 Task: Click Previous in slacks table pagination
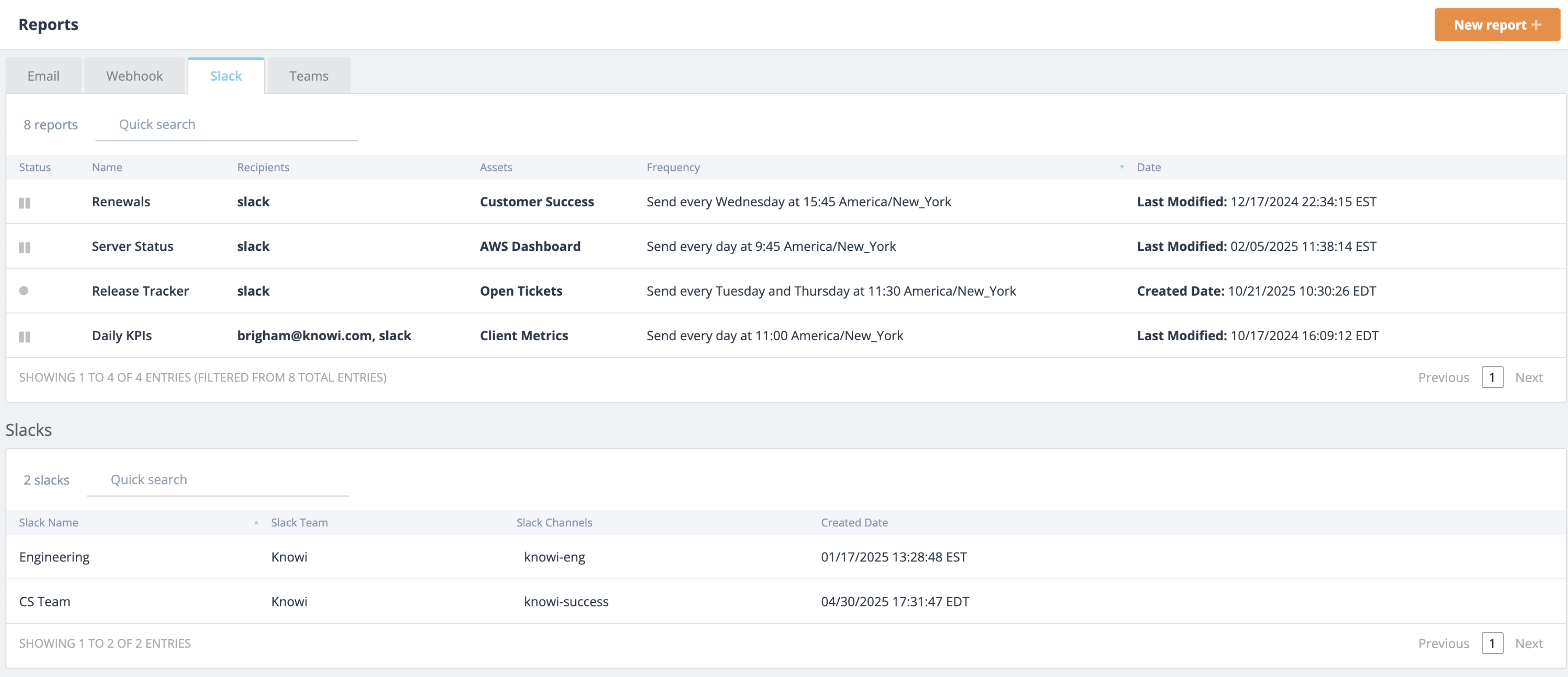1443,644
